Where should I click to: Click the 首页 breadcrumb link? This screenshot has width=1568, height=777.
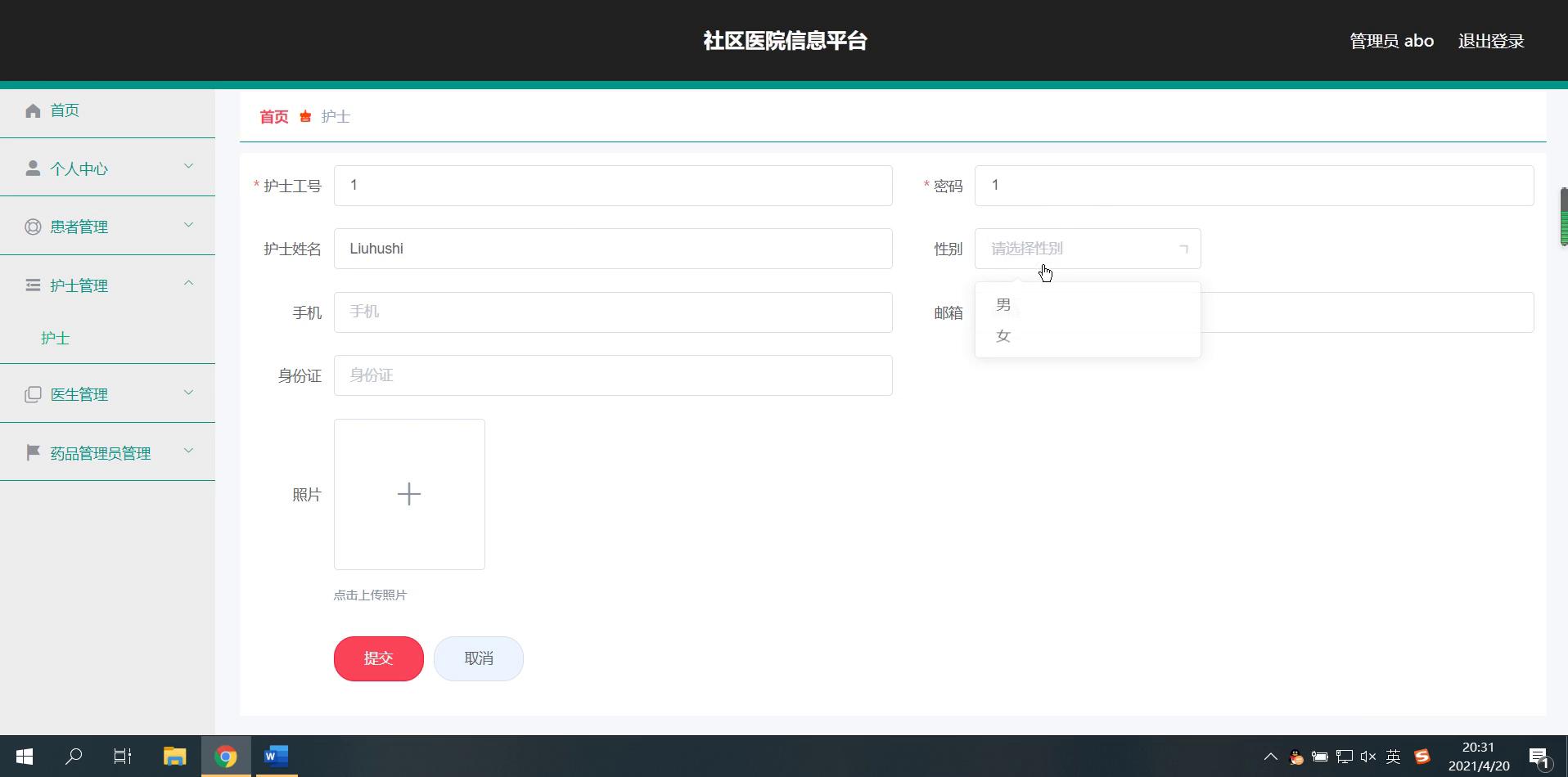pos(273,117)
